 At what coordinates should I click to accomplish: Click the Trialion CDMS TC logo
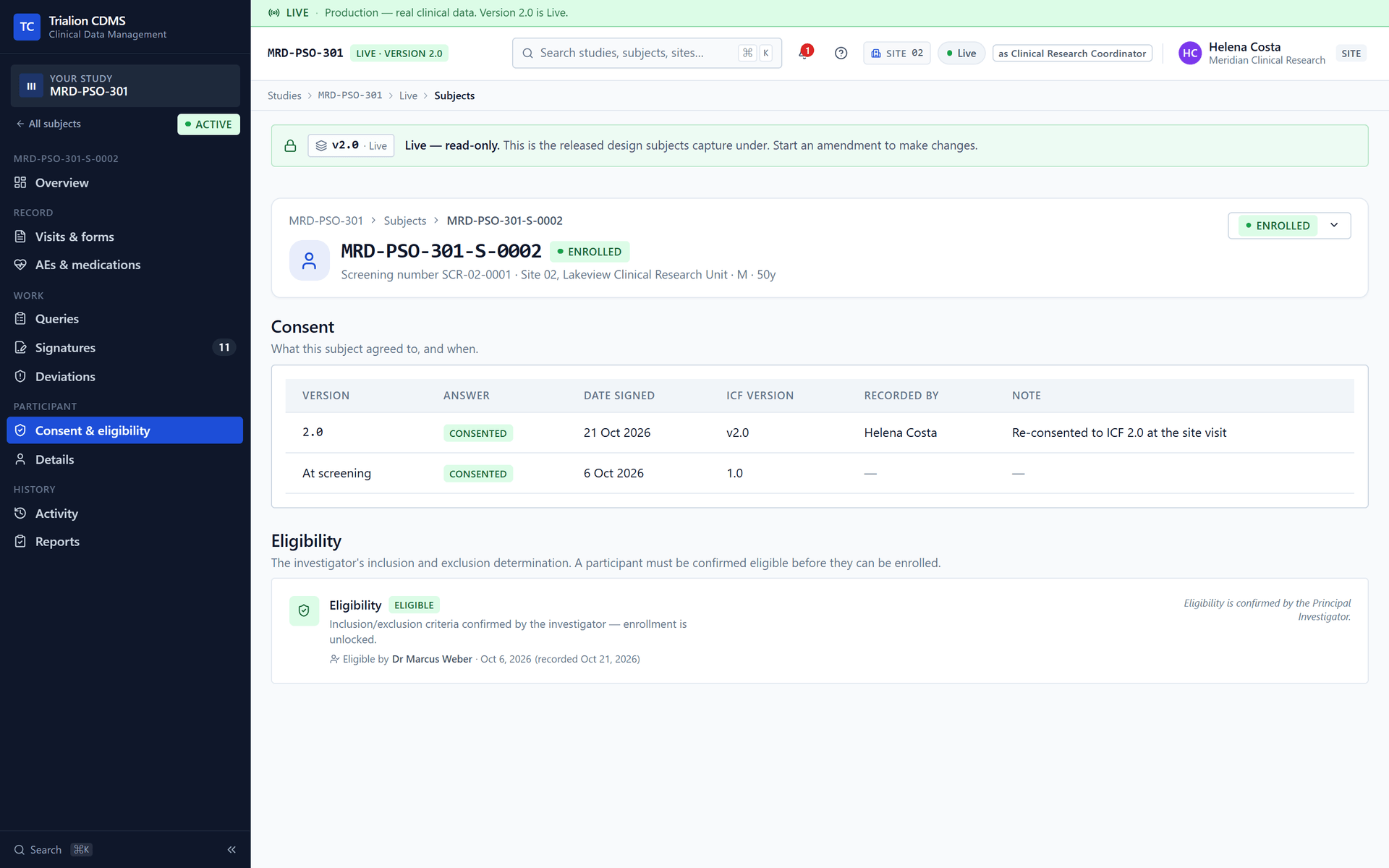tap(27, 27)
